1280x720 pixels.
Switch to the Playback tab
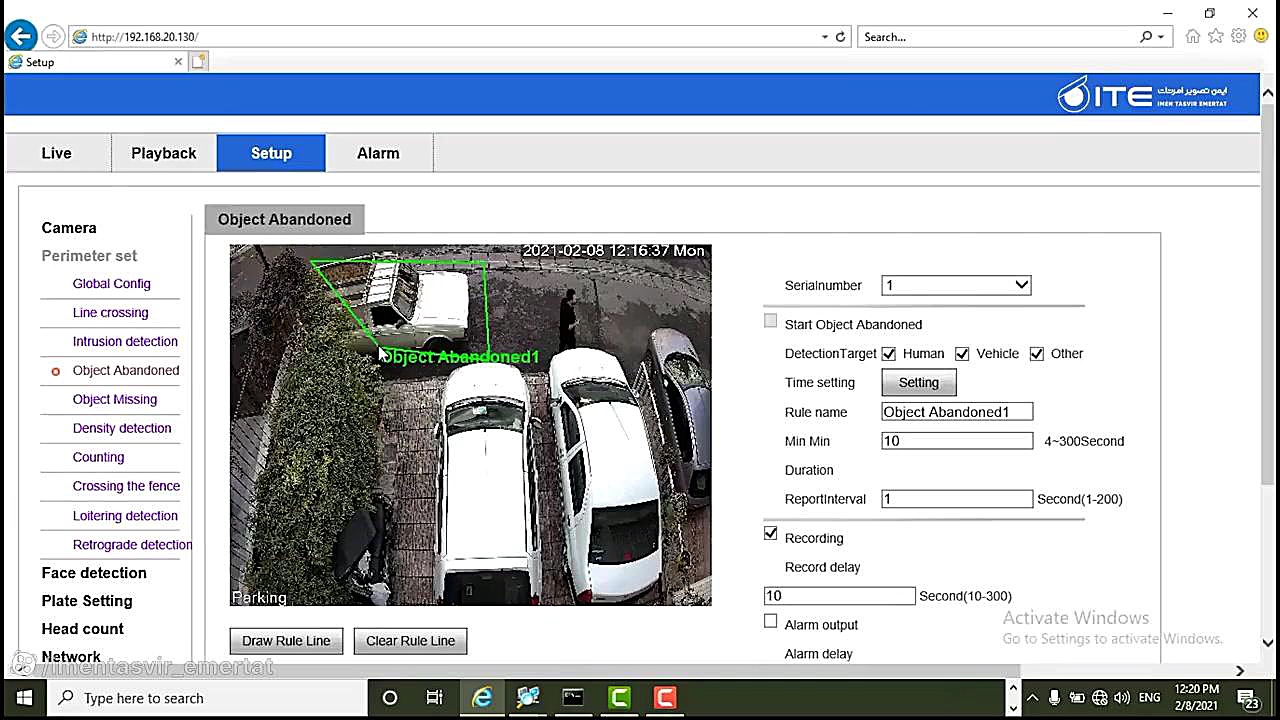tap(163, 154)
